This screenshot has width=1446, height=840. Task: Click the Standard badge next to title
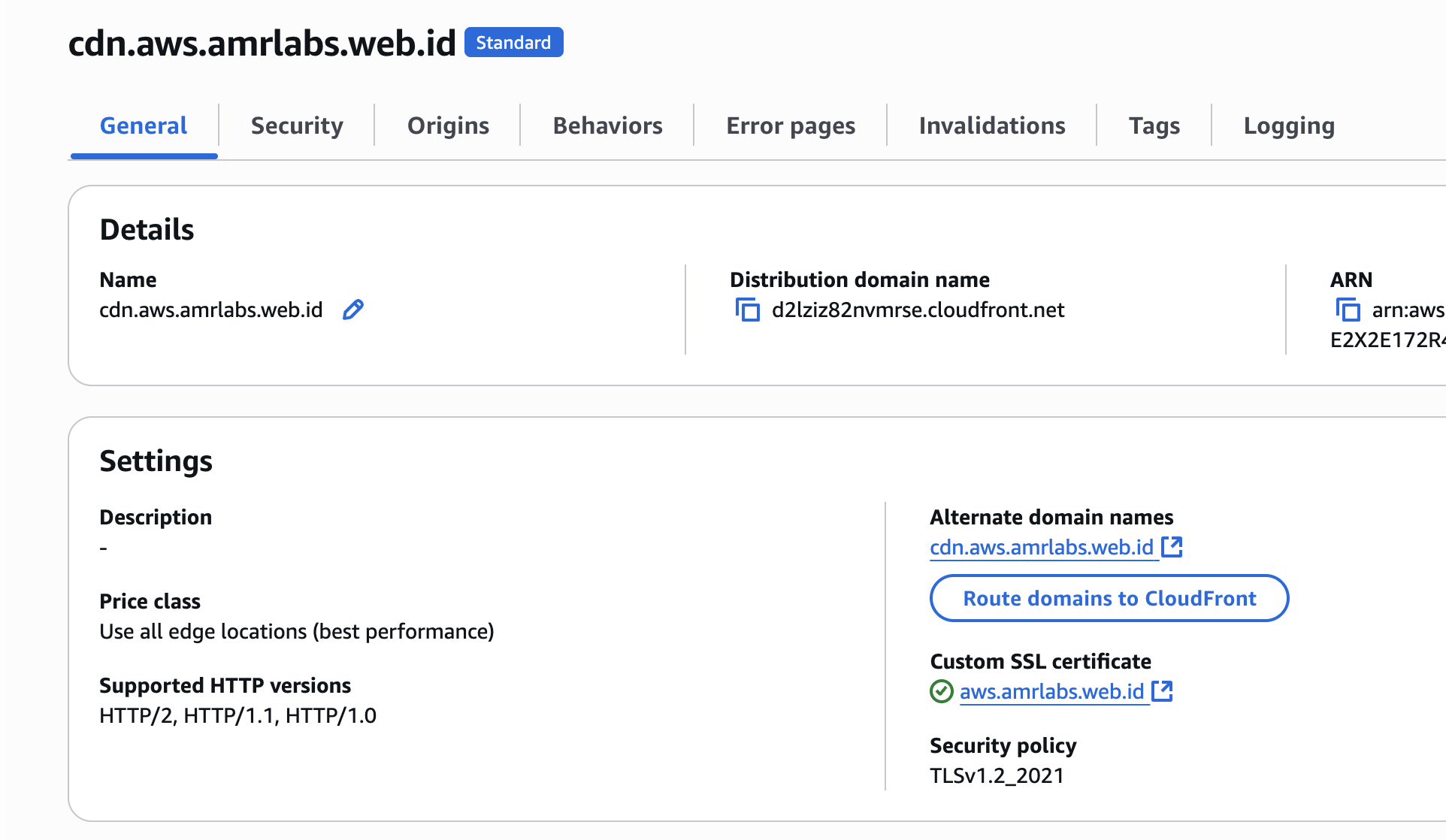(513, 42)
